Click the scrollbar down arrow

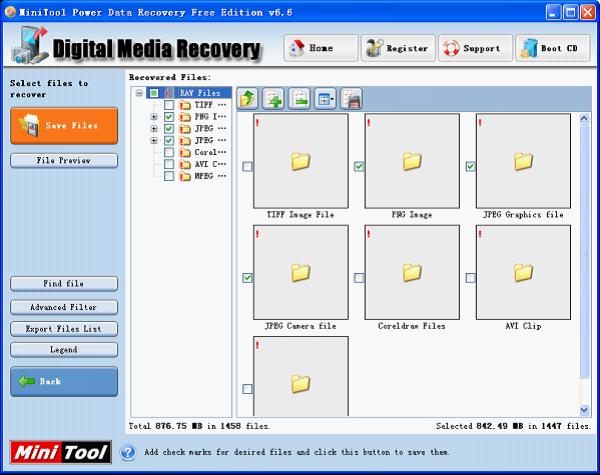(x=584, y=410)
